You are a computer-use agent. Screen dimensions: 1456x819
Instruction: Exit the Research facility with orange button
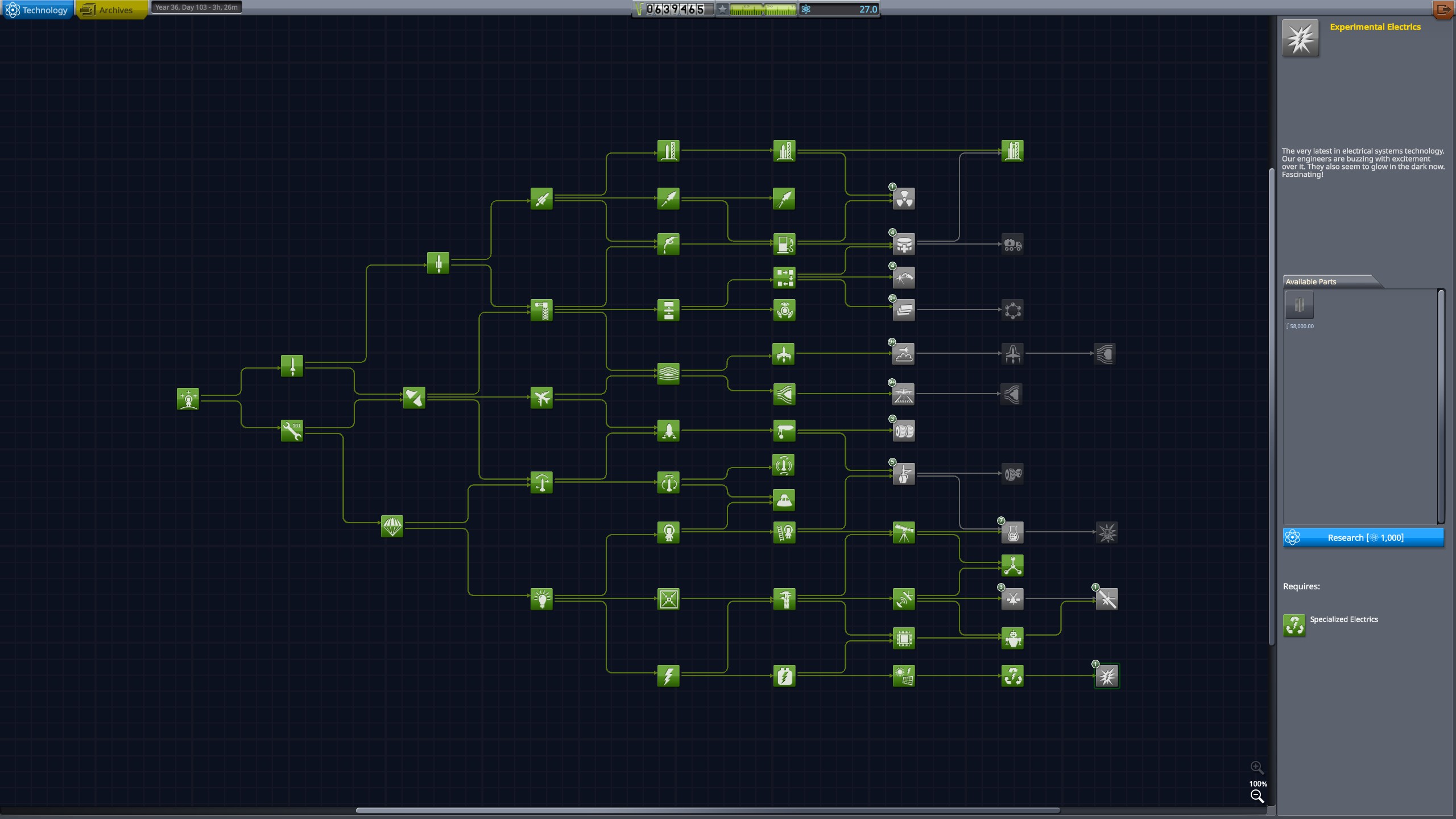click(1443, 9)
